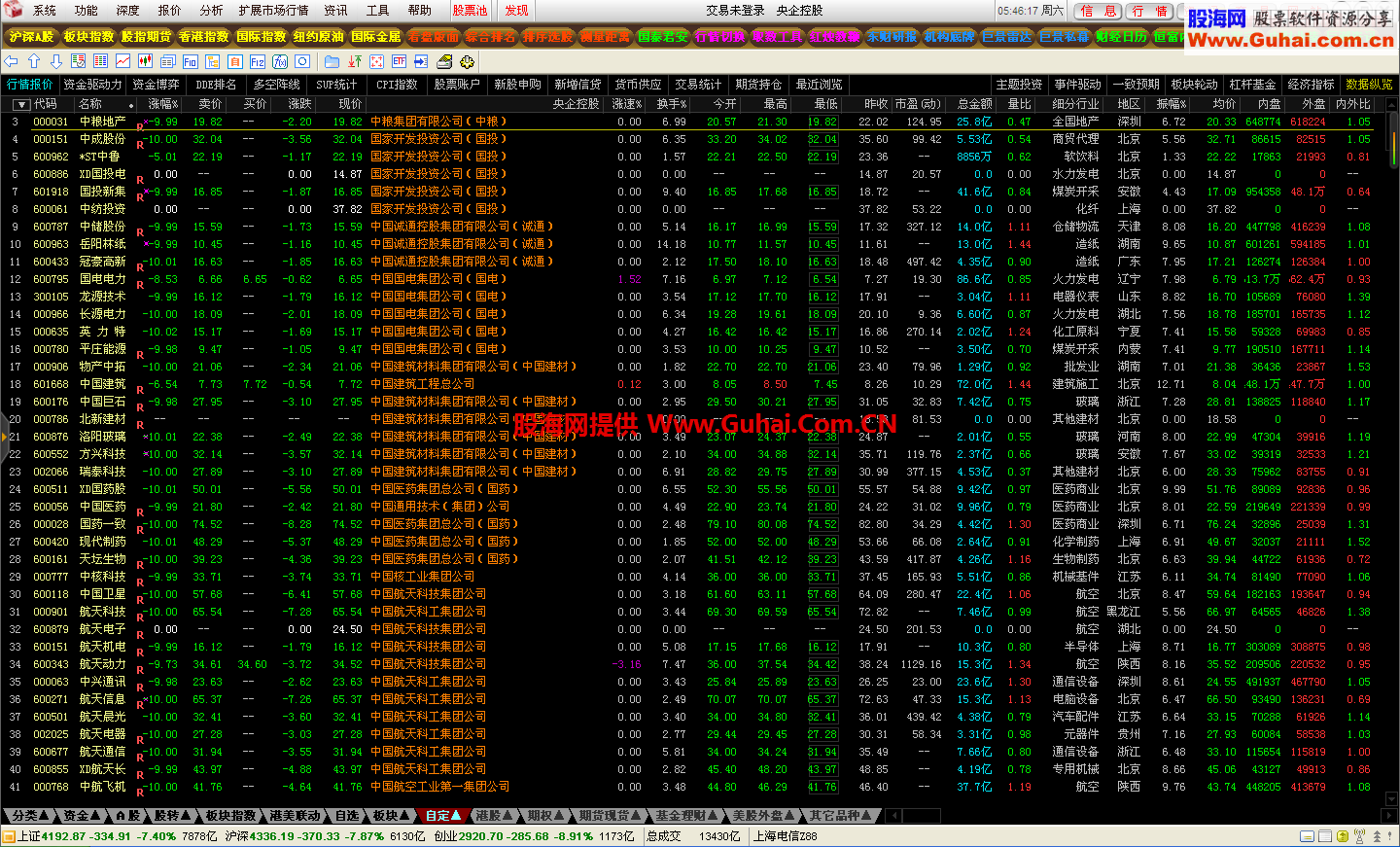Switch to the DDE排名 tab
The image size is (1400, 847).
tap(216, 85)
